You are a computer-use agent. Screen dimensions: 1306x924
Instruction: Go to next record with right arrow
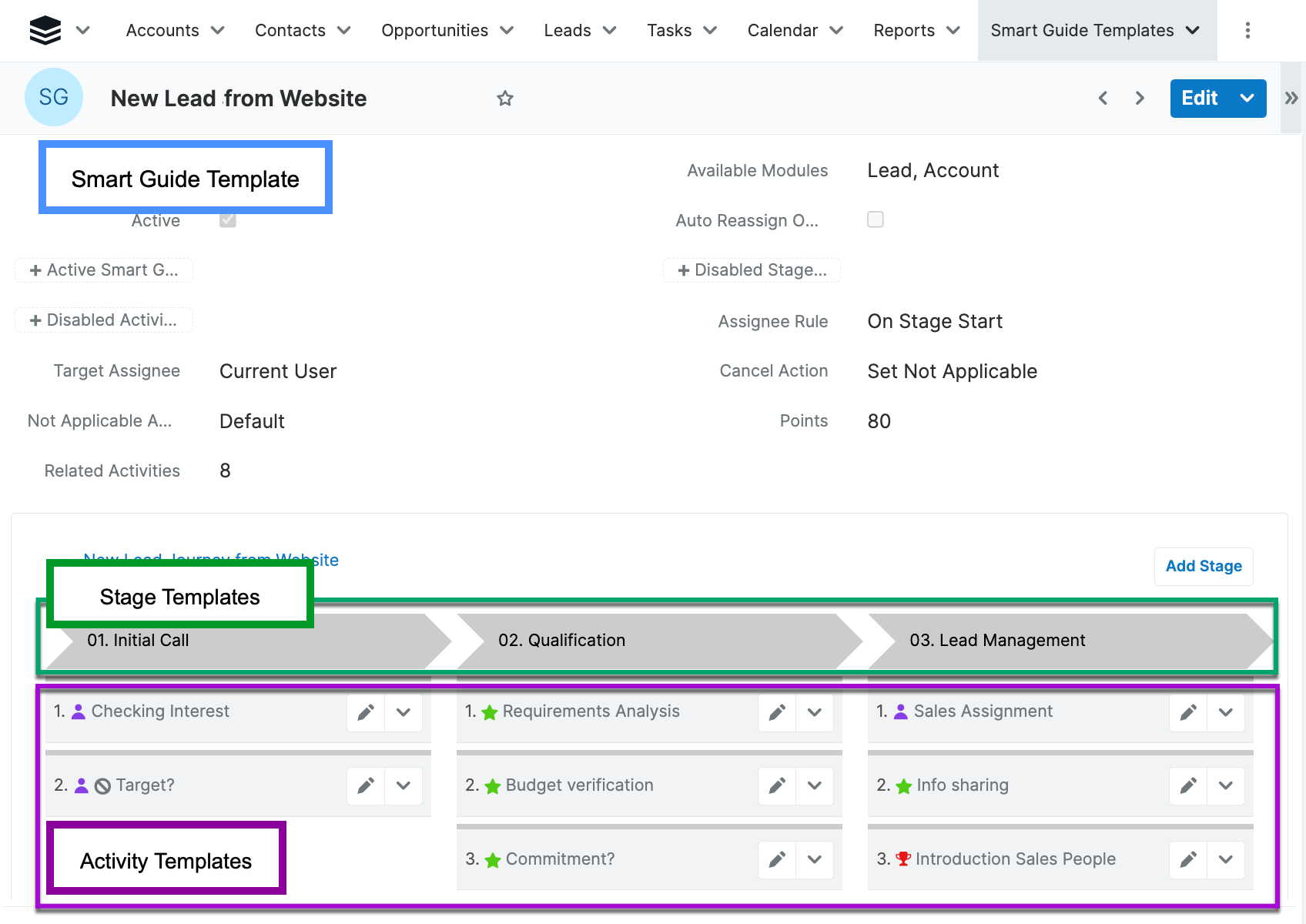[1140, 99]
